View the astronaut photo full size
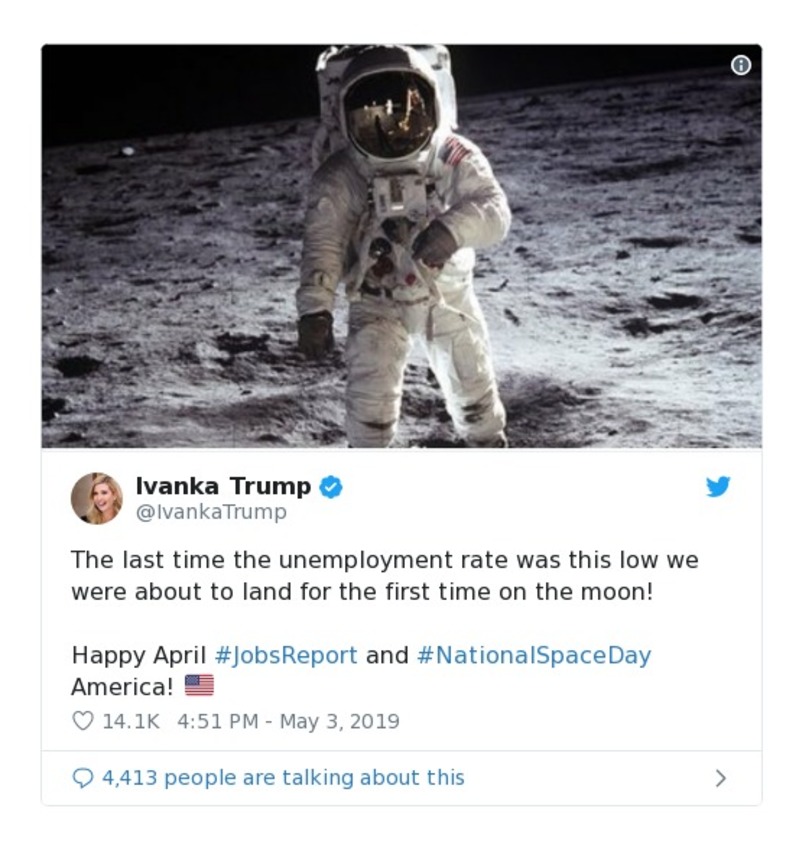This screenshot has height=844, width=799. tap(400, 245)
